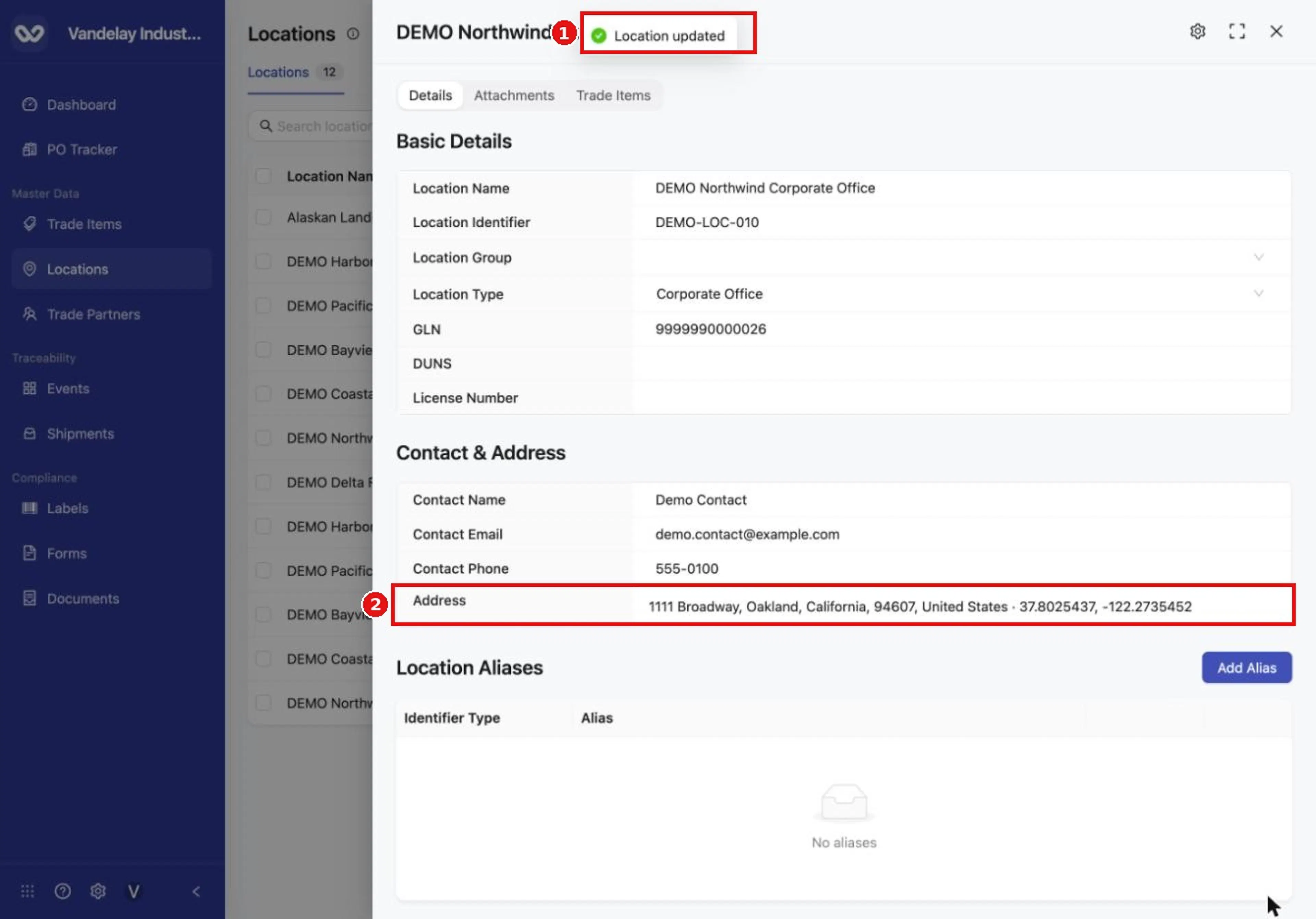Switch to the Trade Items tab in panel
Image resolution: width=1316 pixels, height=919 pixels.
[613, 96]
